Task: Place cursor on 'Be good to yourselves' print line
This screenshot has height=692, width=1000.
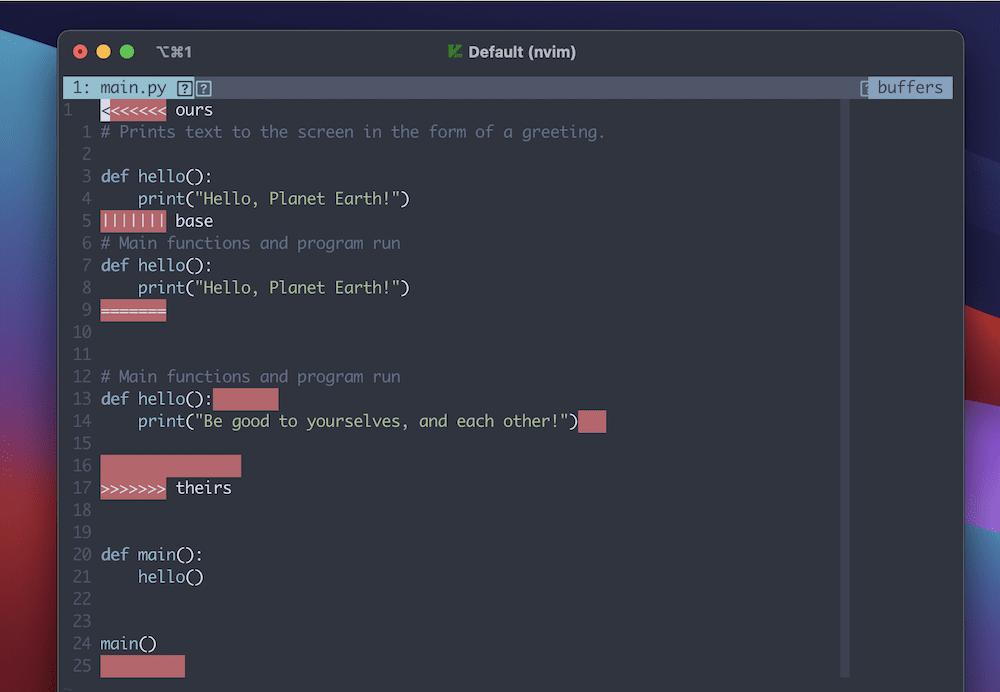Action: [x=358, y=421]
